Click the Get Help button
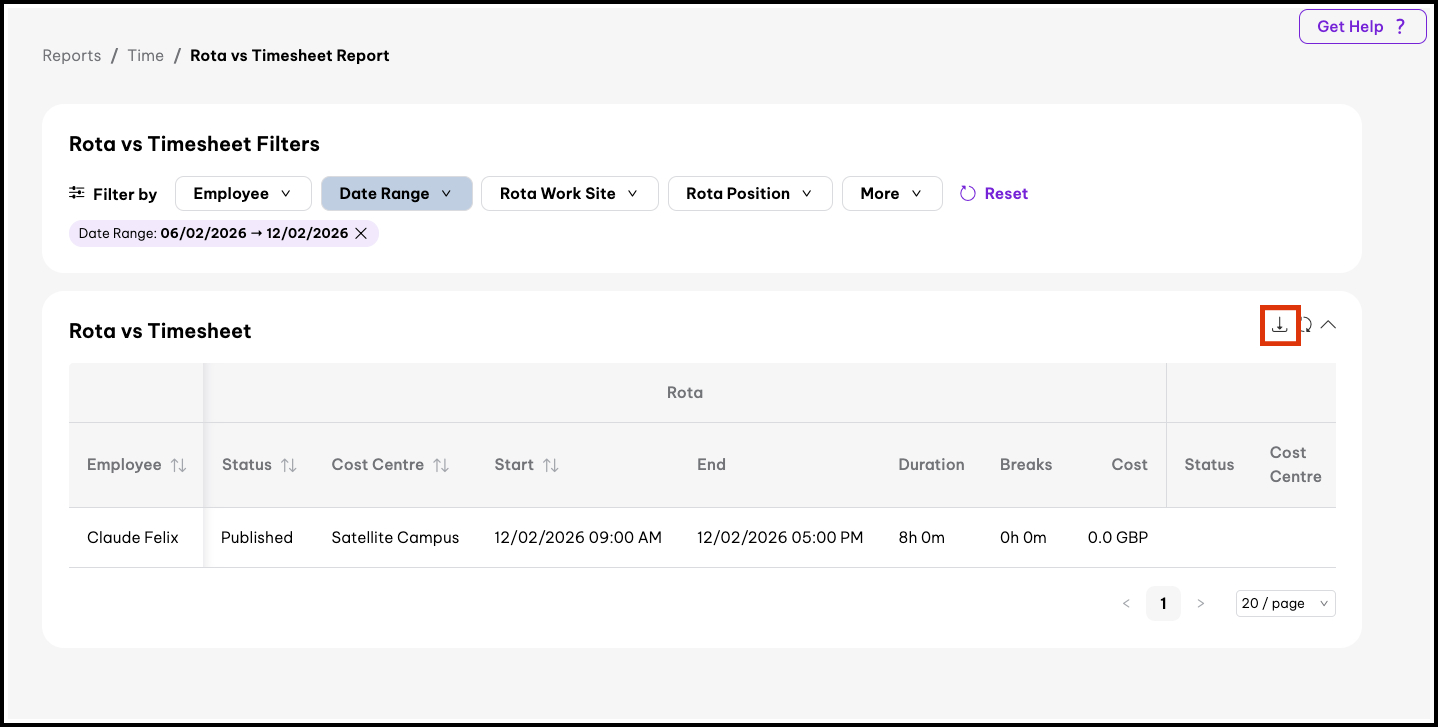The height and width of the screenshot is (727, 1438). (x=1361, y=27)
